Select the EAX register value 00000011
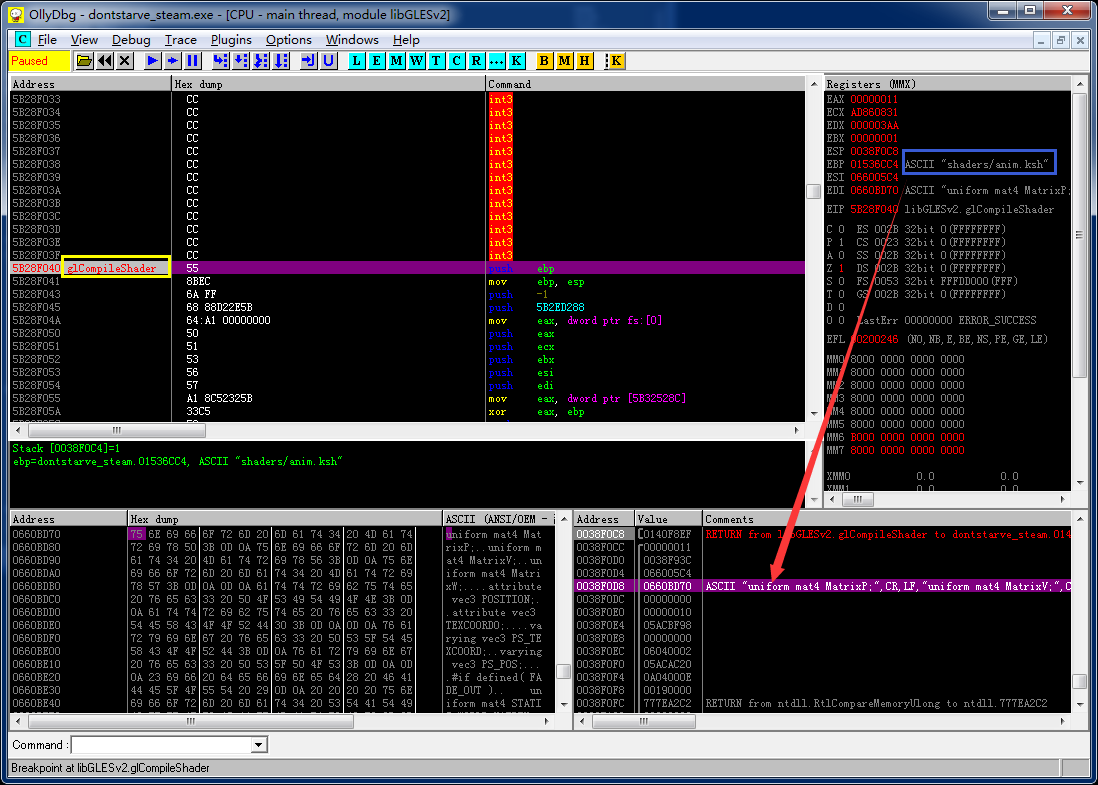1098x785 pixels. tap(873, 99)
